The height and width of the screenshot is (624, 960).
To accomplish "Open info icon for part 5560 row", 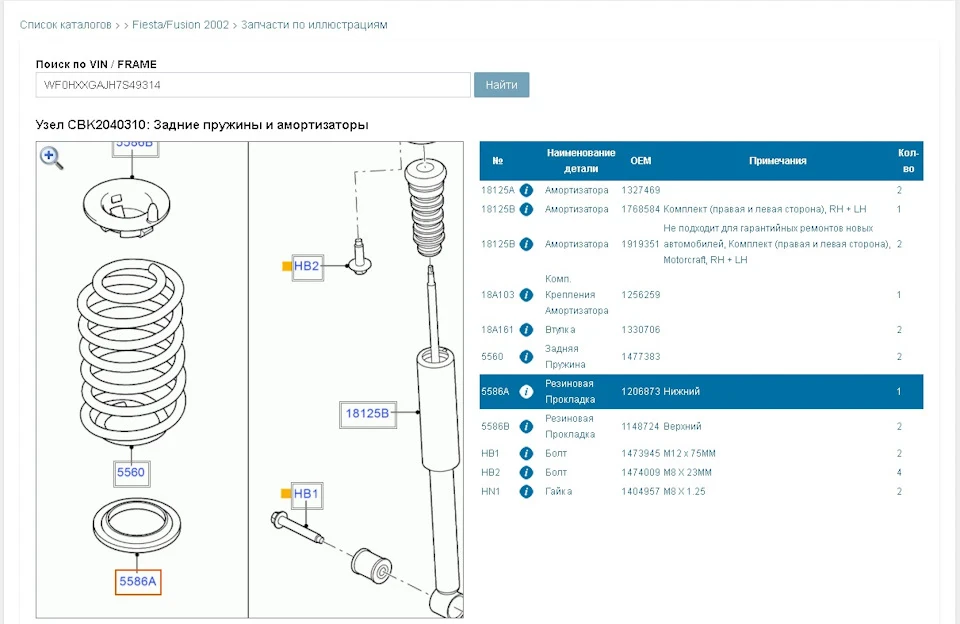I will [526, 357].
